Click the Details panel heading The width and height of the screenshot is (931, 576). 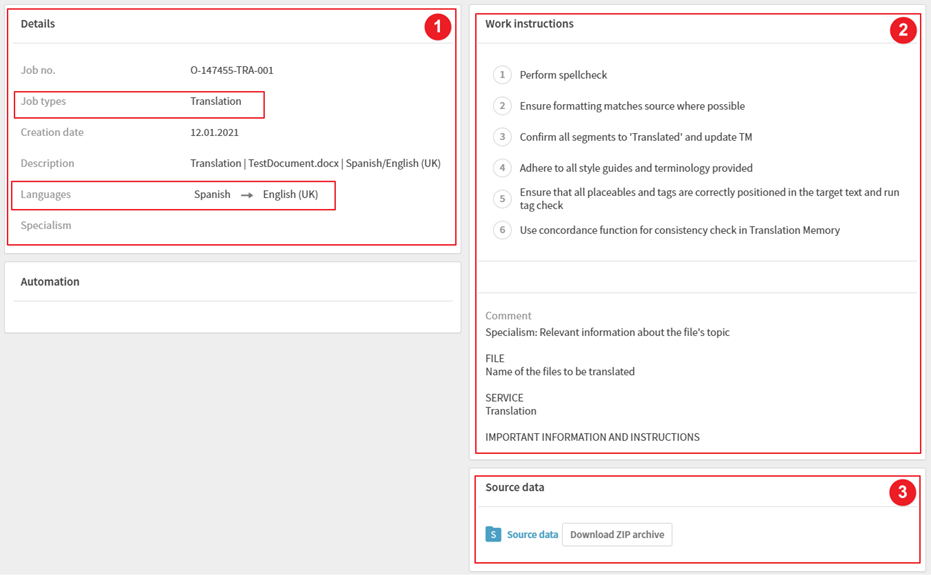(37, 24)
